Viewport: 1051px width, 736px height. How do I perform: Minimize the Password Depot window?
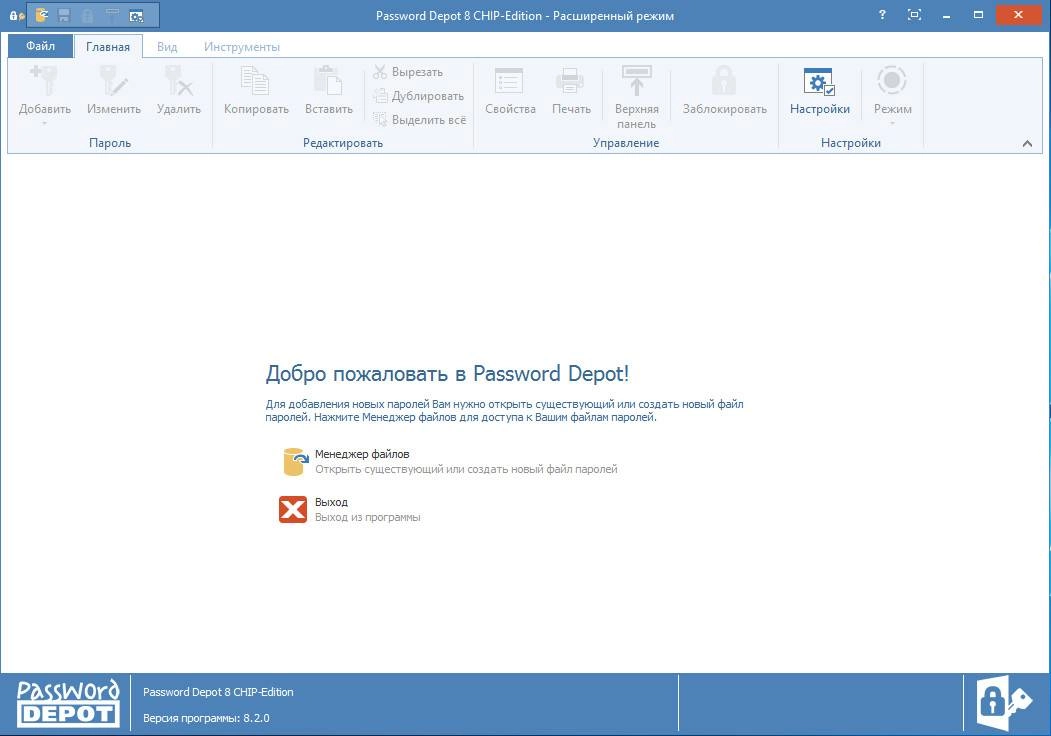click(x=946, y=15)
